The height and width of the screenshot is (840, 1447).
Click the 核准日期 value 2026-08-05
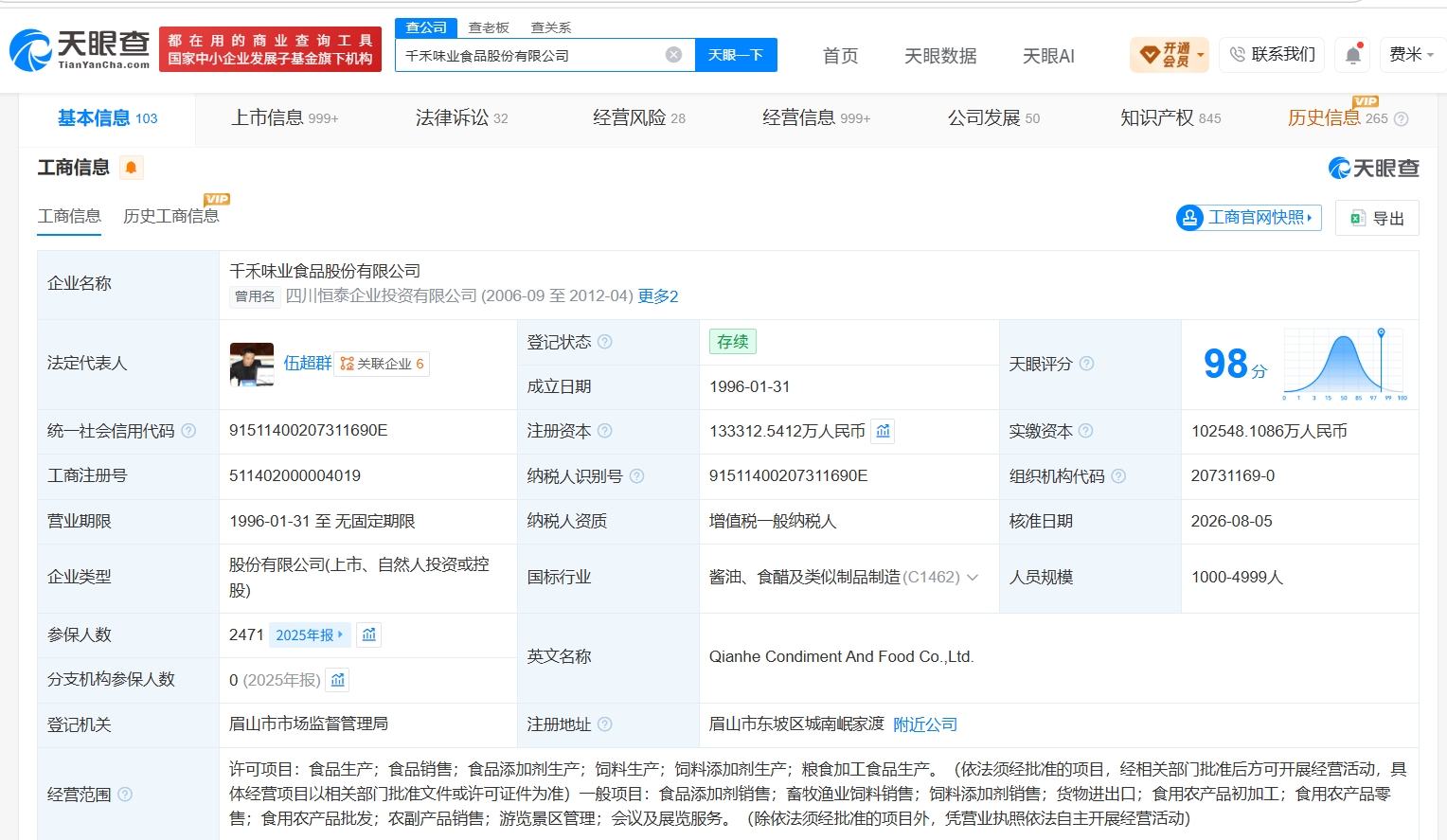click(x=1232, y=521)
